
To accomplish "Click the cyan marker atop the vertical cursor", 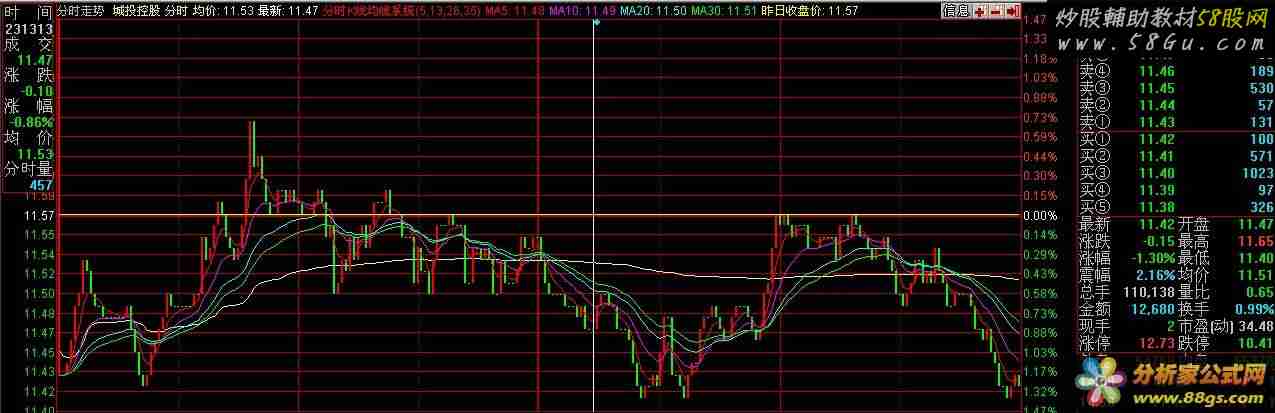I will 595,22.
